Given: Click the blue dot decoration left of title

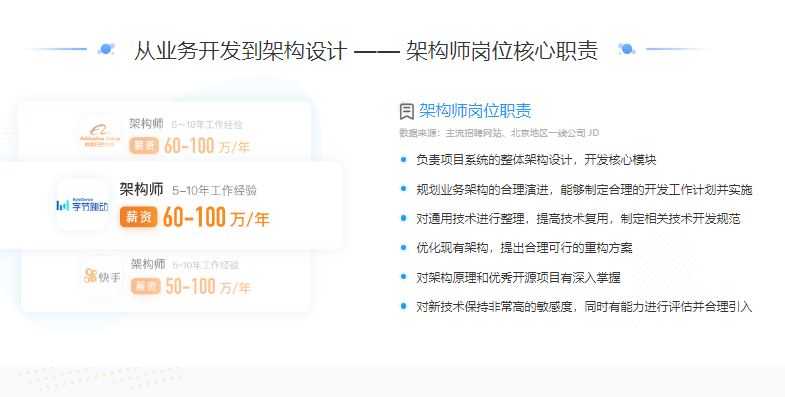Looking at the screenshot, I should [x=106, y=49].
